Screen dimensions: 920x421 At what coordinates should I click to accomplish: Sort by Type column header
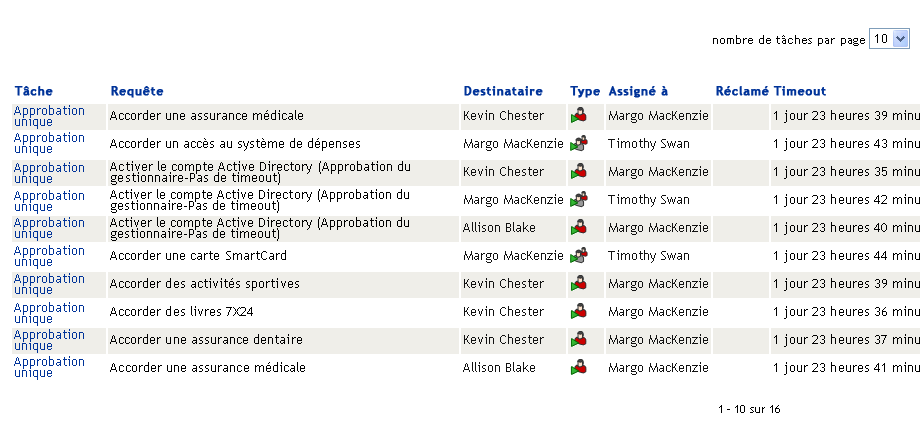[585, 91]
